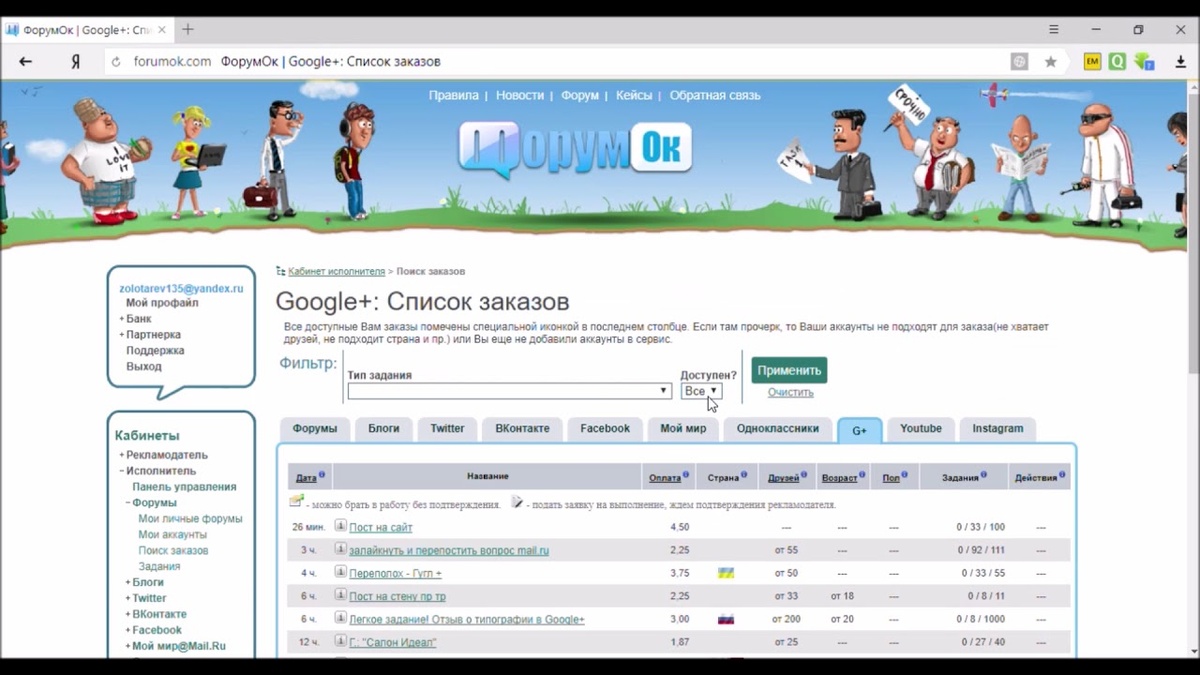Open the browser hamburger menu

pyautogui.click(x=1052, y=29)
